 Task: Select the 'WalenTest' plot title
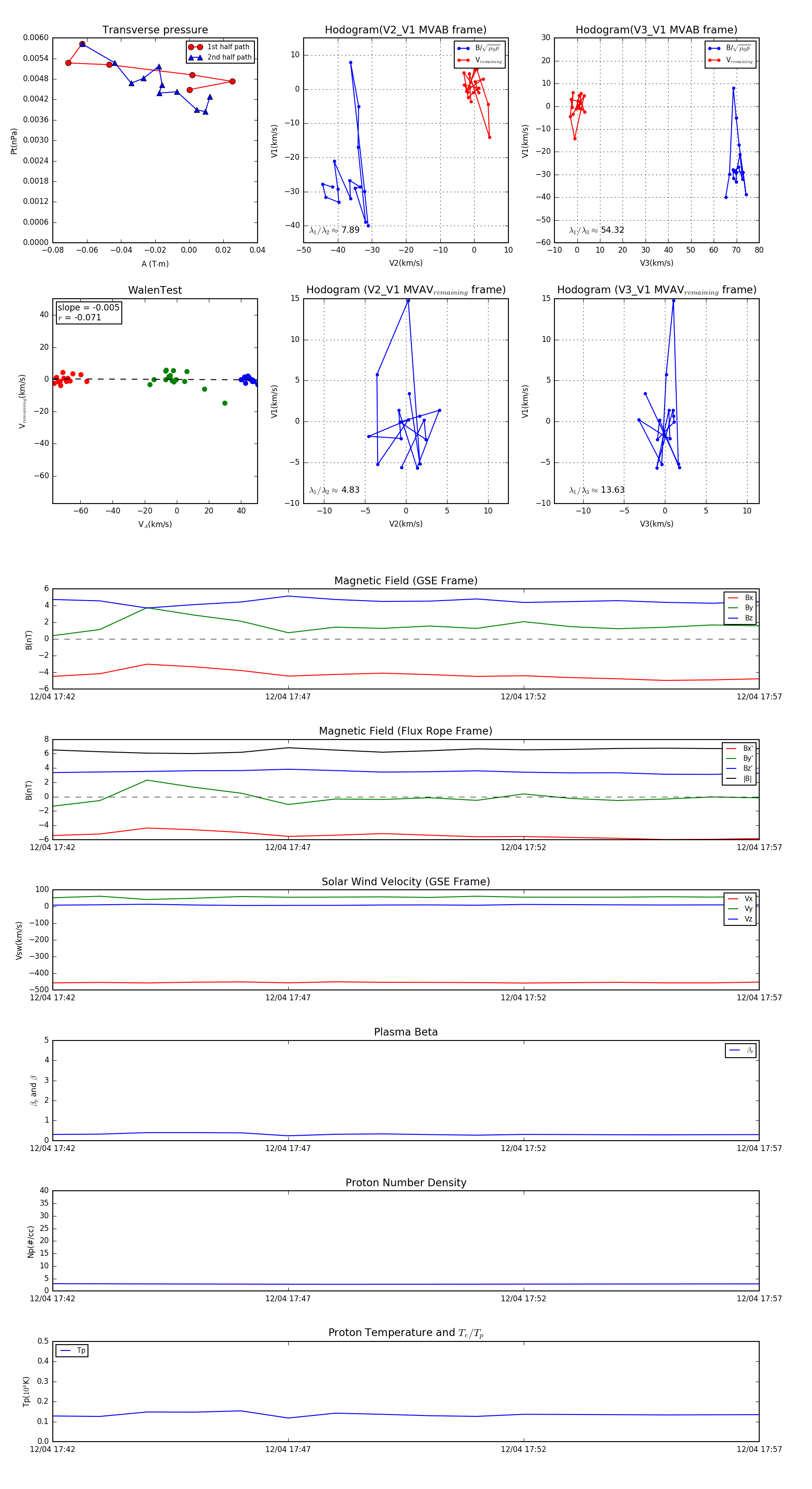(x=155, y=290)
